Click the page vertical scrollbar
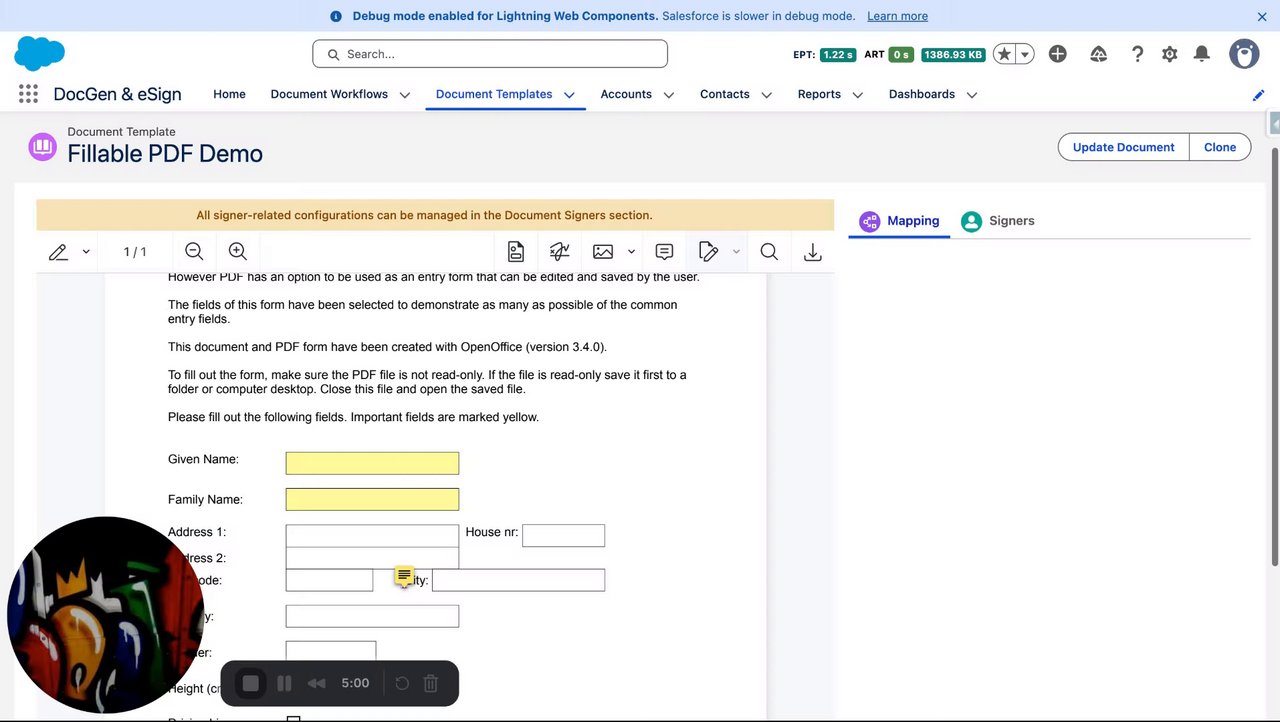This screenshot has height=722, width=1280. 1275,357
